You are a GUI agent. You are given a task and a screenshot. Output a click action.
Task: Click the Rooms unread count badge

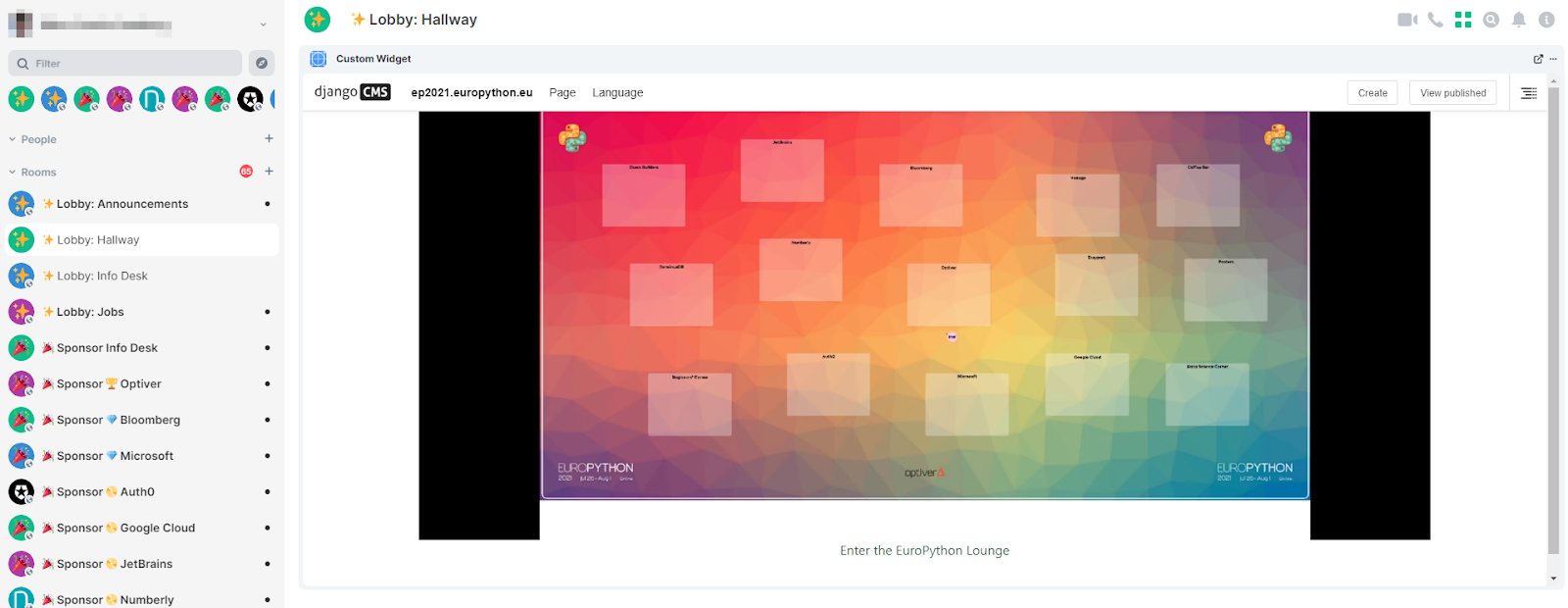(x=246, y=172)
